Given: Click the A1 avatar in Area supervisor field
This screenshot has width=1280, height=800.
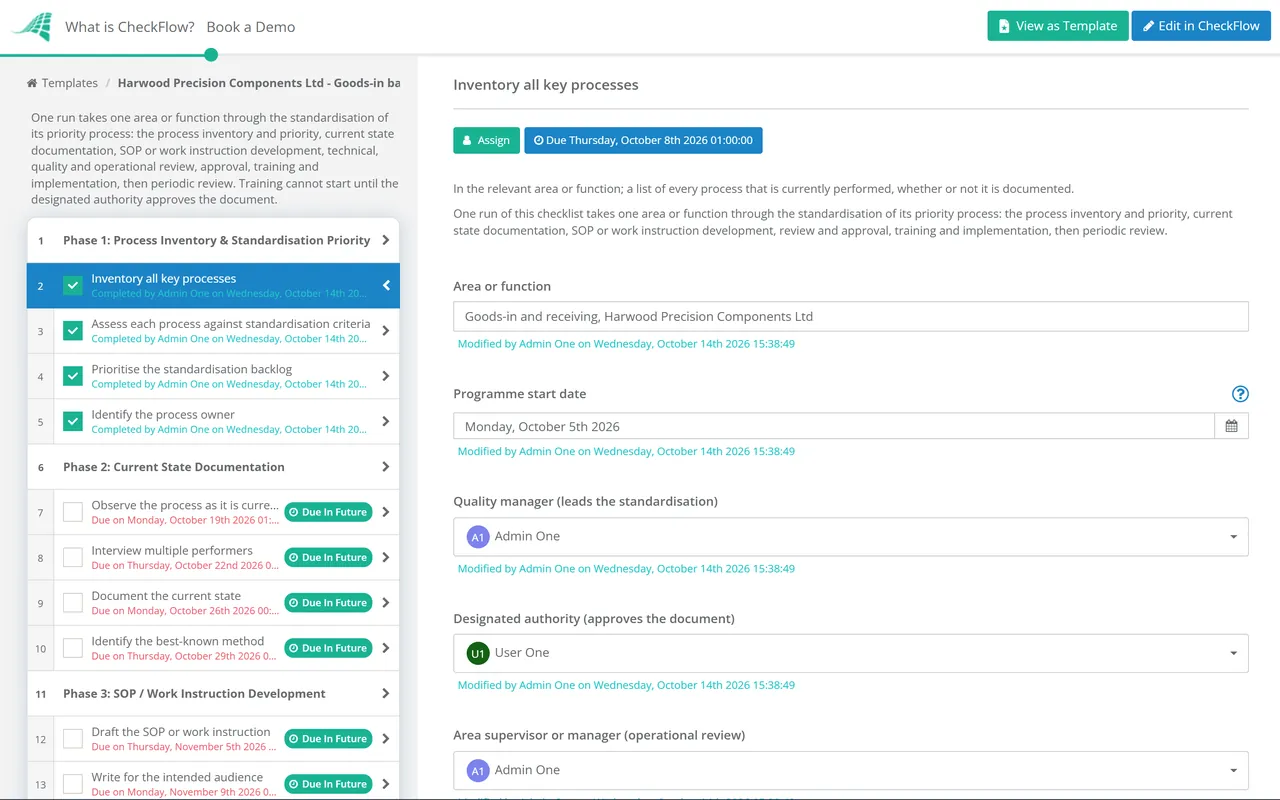Looking at the screenshot, I should (478, 771).
